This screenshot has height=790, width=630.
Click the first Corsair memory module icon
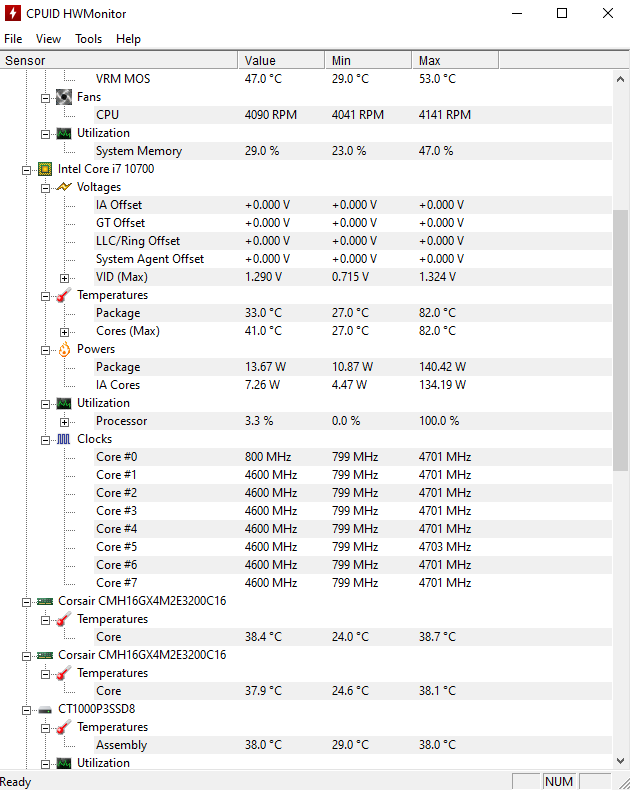45,601
